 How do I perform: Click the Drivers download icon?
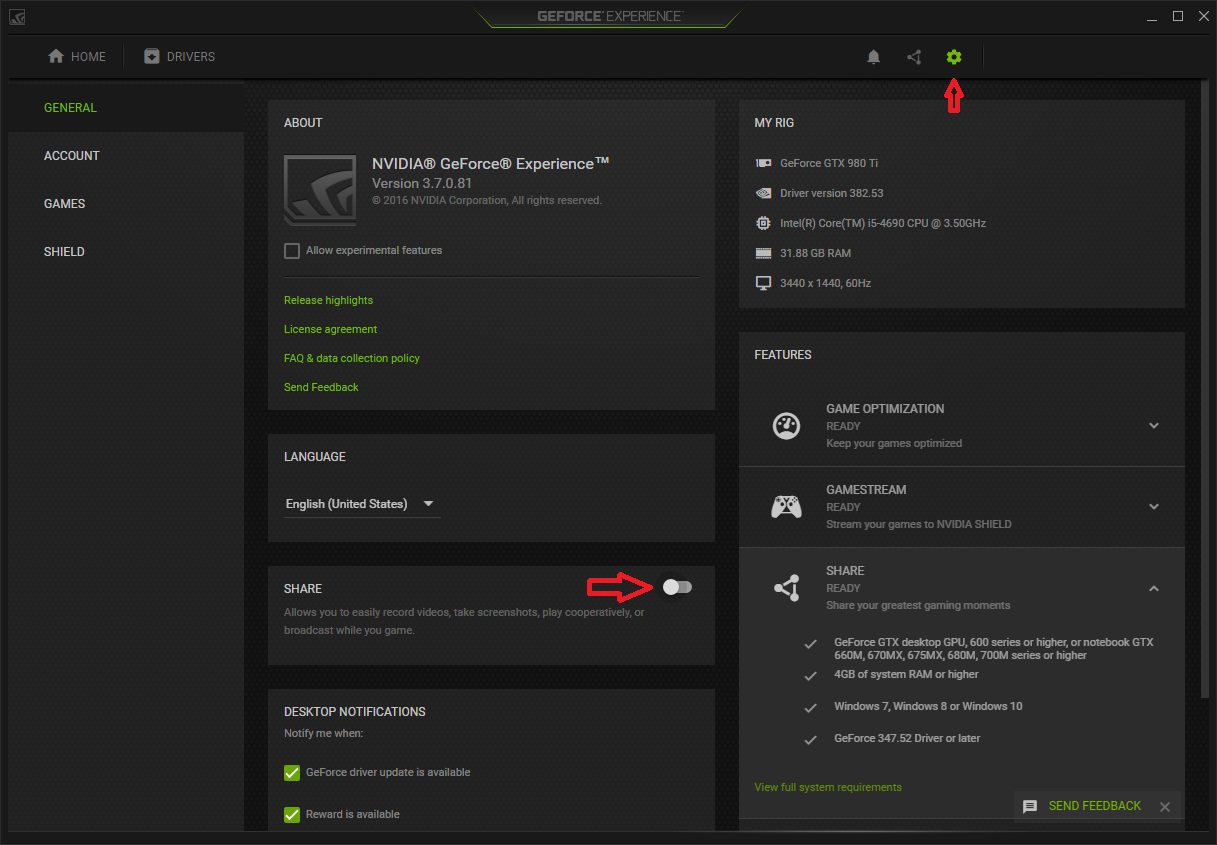pyautogui.click(x=152, y=56)
